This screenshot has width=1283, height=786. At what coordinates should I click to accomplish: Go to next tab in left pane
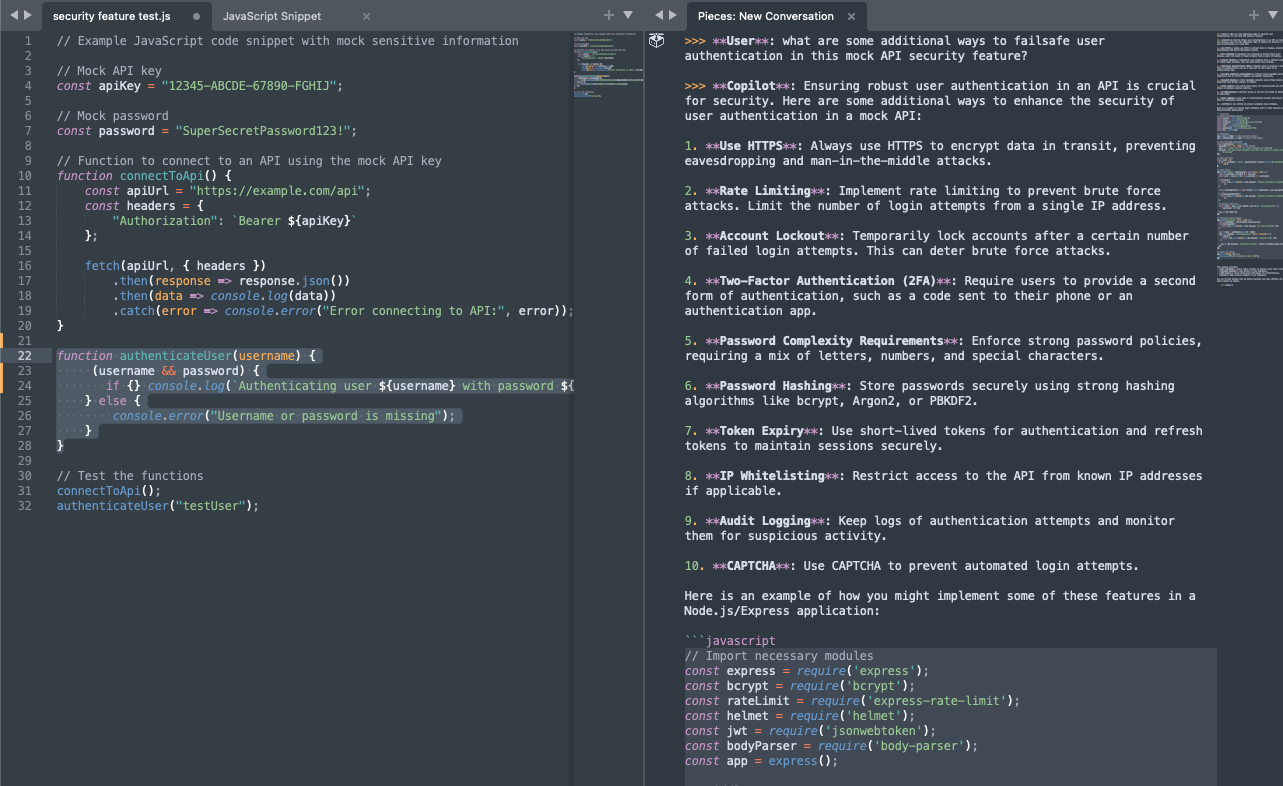coord(28,15)
